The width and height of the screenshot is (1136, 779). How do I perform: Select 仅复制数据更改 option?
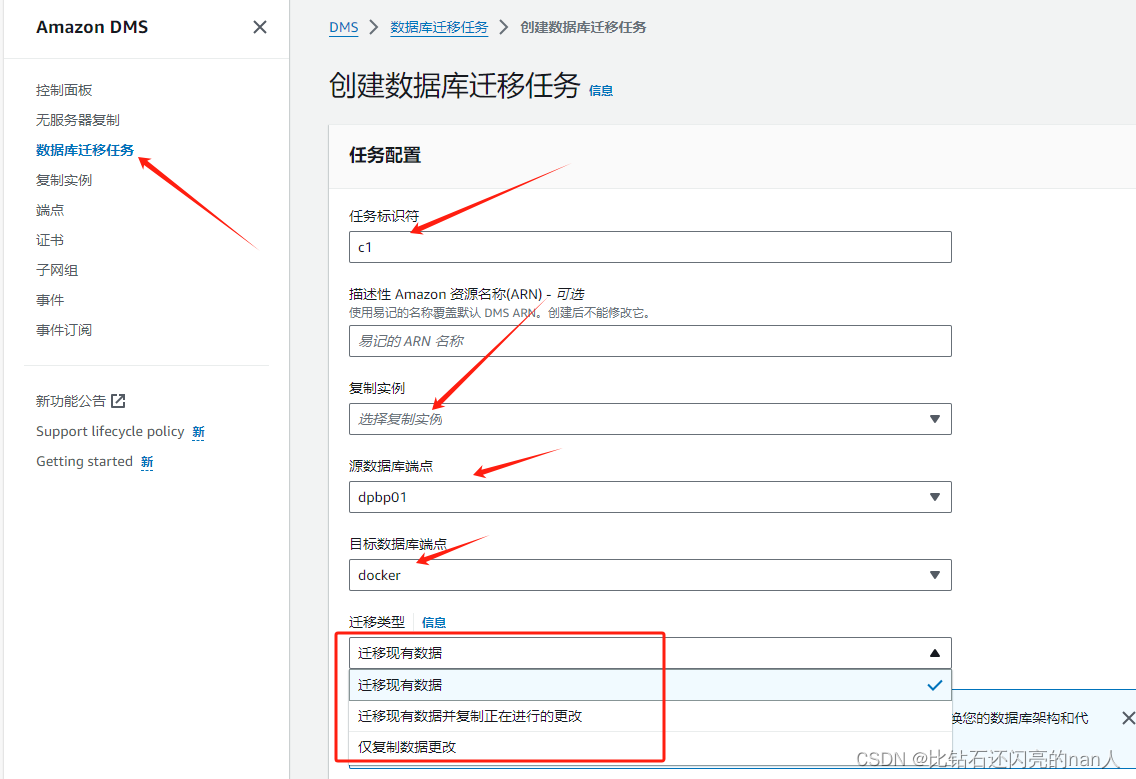point(650,747)
